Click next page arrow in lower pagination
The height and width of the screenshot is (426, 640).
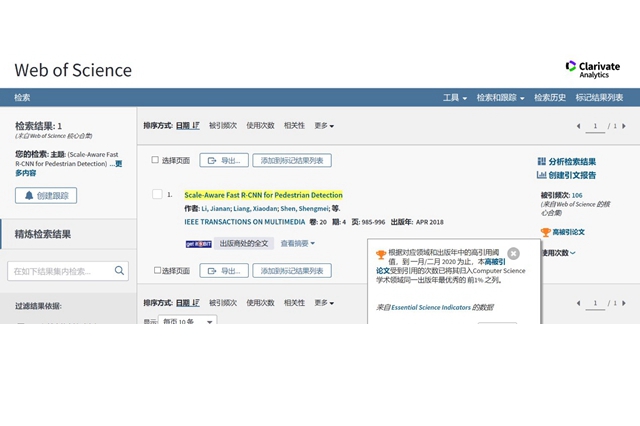622,302
